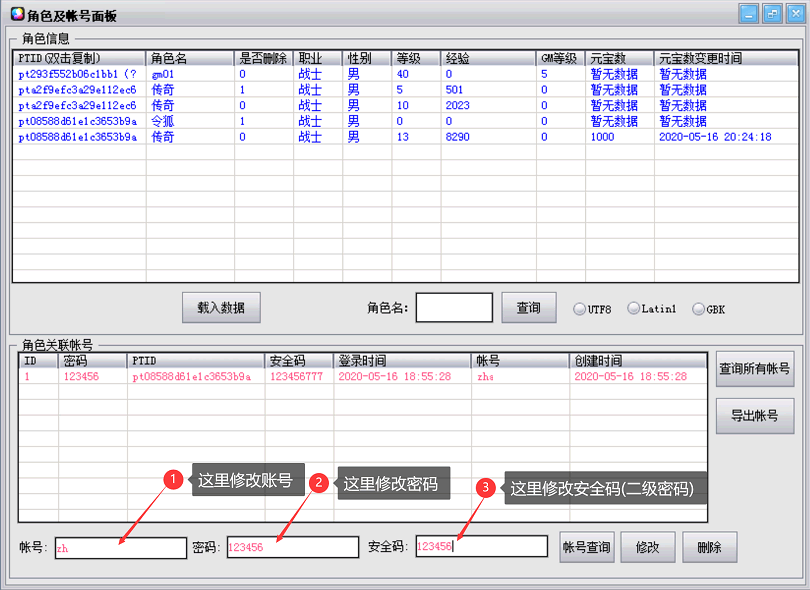Maximize the panel window

[x=771, y=14]
